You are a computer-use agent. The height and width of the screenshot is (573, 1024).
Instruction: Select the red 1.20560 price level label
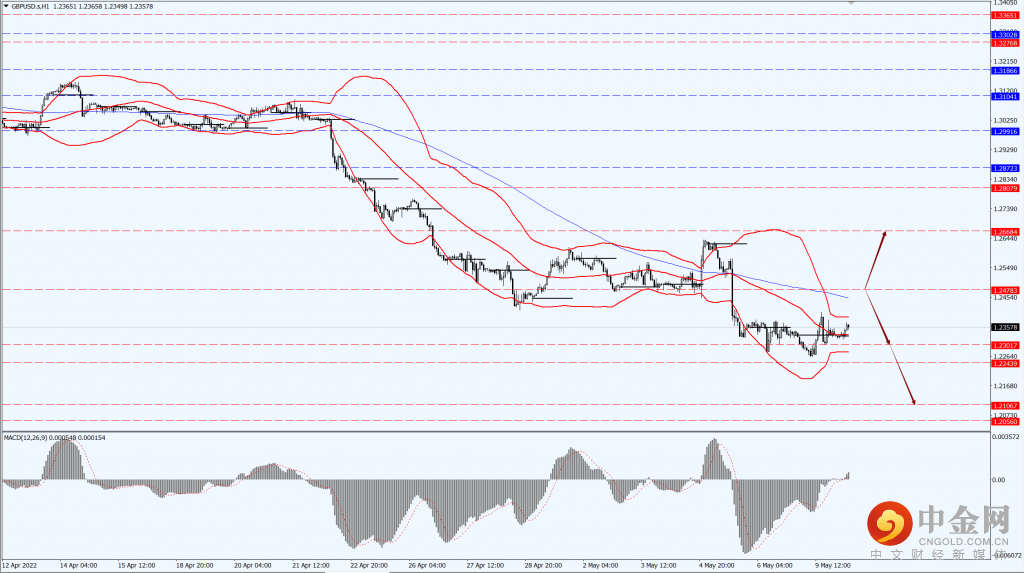pyautogui.click(x=1004, y=422)
